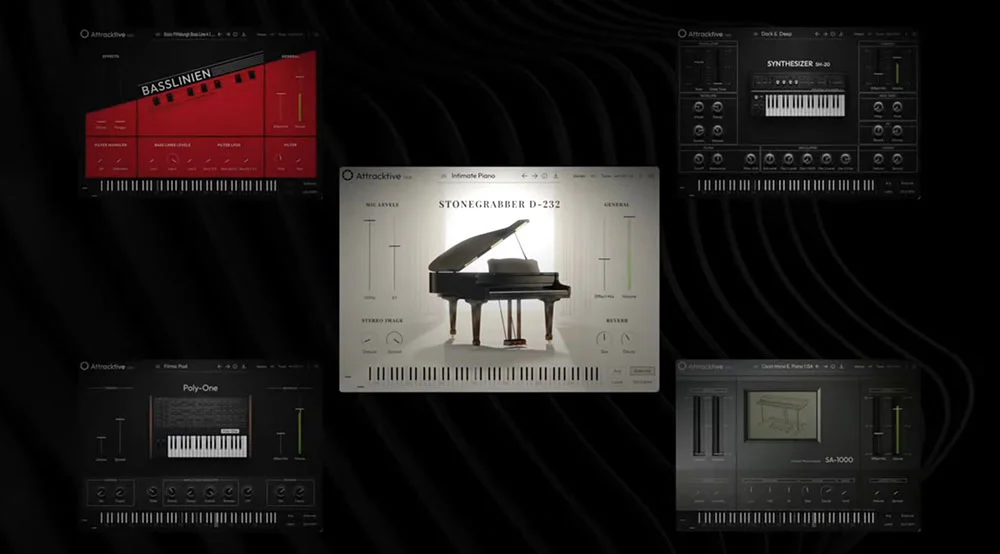Toggle the Phaser effect switch in Basslinien
Screen dimensions: 1000x554
tap(120, 120)
